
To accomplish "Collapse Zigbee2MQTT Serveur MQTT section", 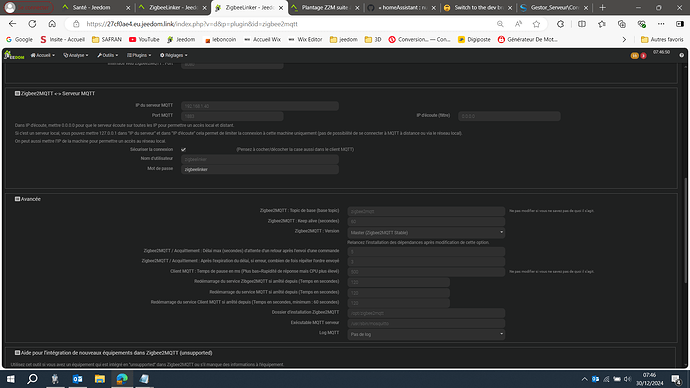I will click(x=17, y=93).
